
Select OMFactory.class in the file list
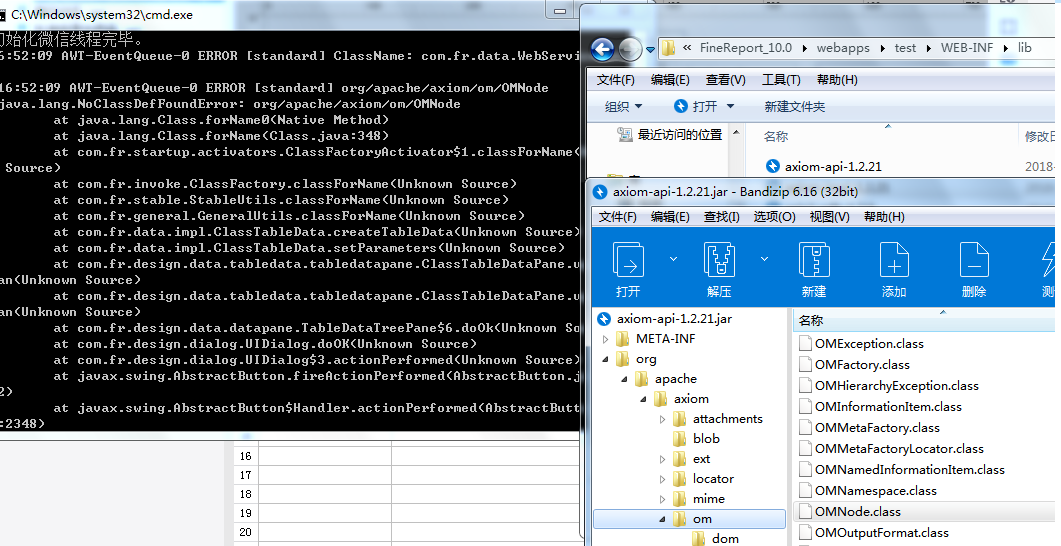[862, 365]
